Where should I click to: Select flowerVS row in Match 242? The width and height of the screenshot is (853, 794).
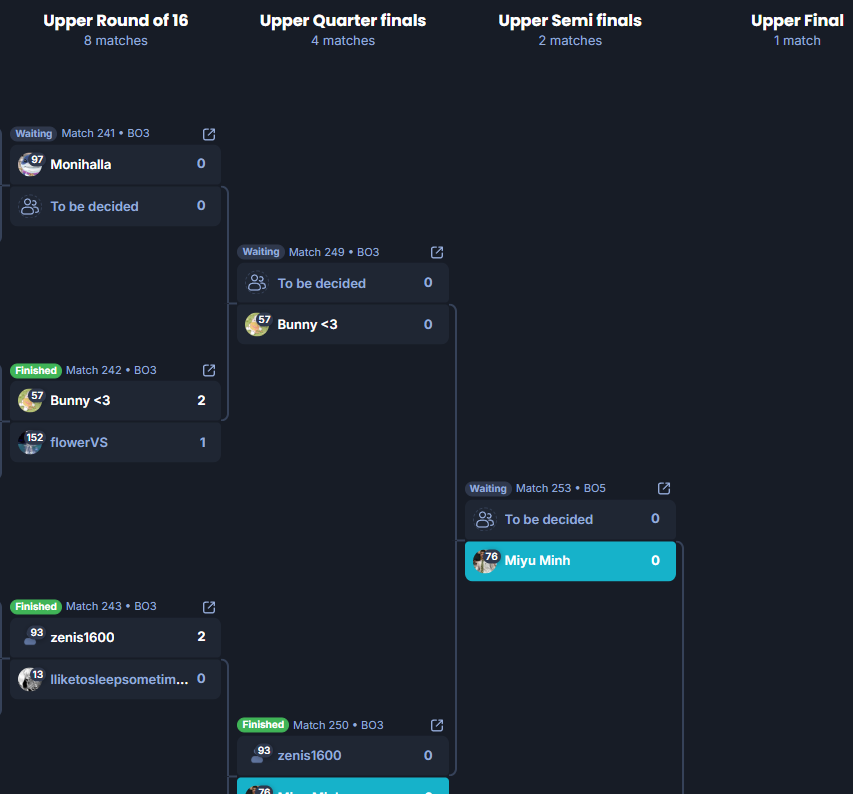[115, 443]
